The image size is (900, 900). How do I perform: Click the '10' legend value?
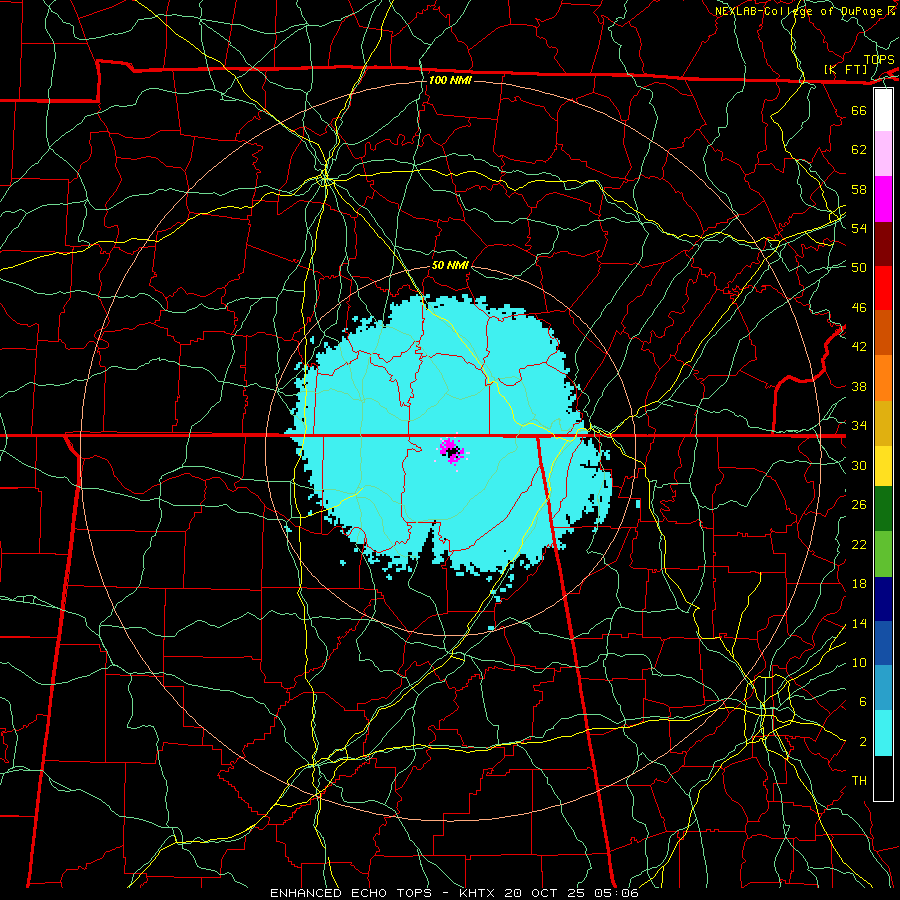(859, 663)
